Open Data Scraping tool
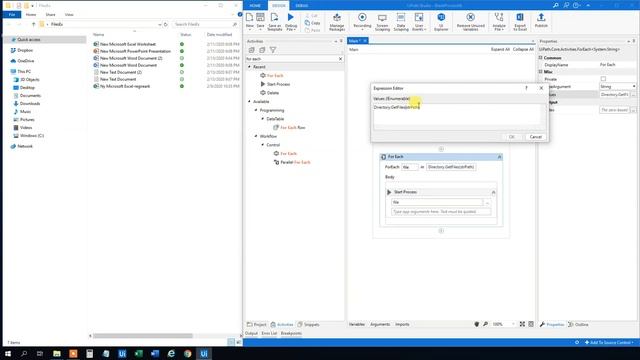 (x=401, y=22)
